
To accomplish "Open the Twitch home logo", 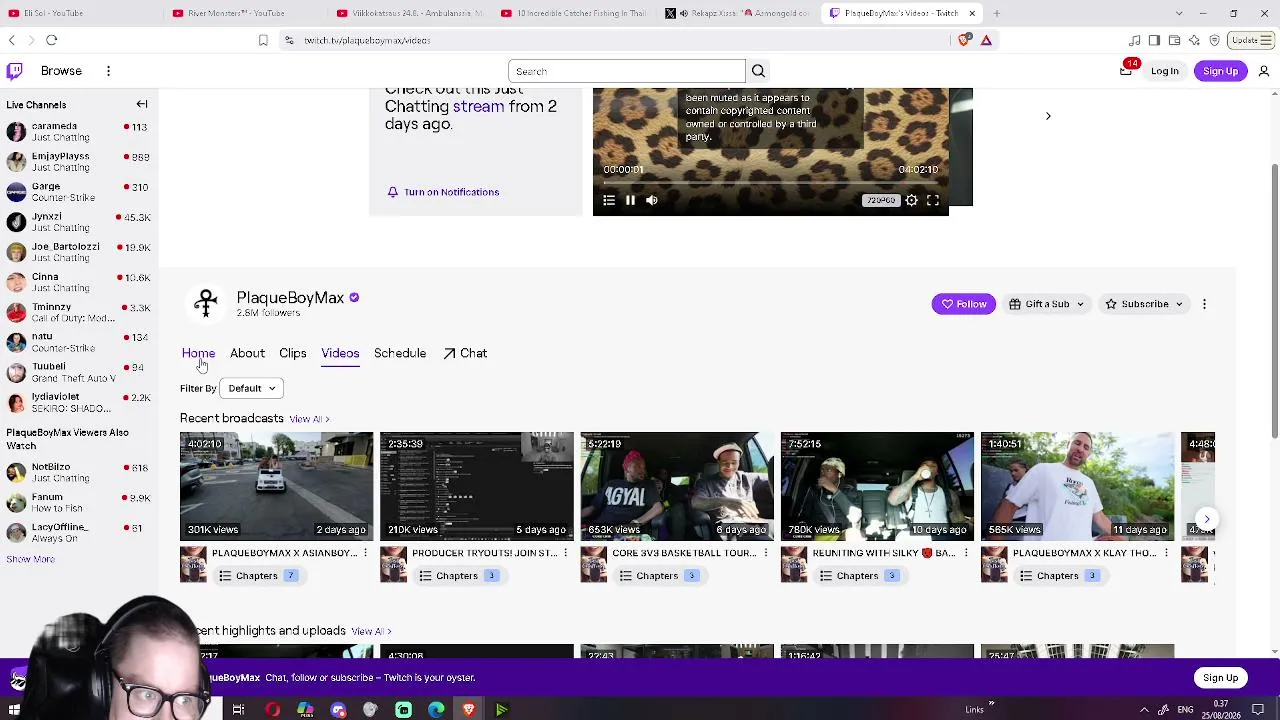I will [x=14, y=71].
